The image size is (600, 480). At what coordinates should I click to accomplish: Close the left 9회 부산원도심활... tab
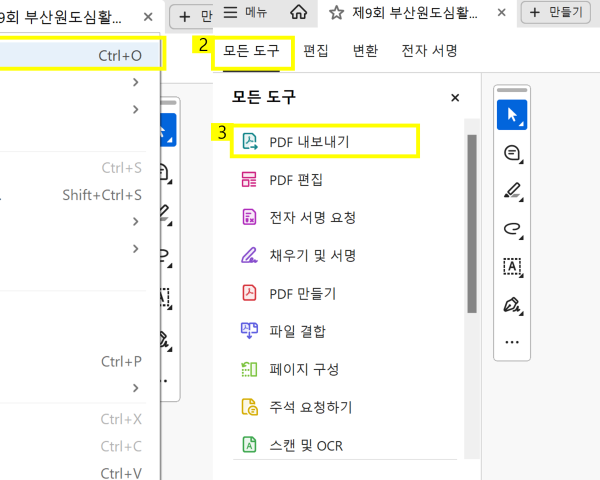(148, 17)
